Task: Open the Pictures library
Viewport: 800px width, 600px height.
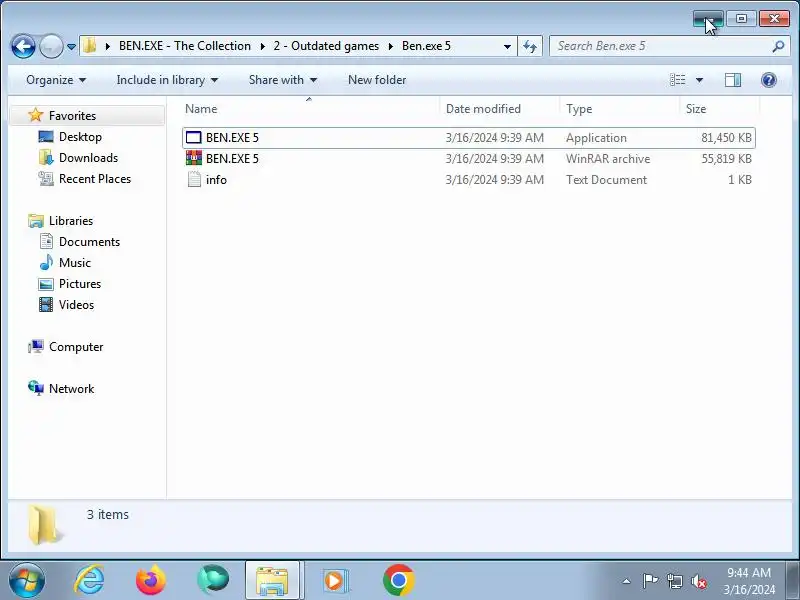Action: pyautogui.click(x=80, y=284)
